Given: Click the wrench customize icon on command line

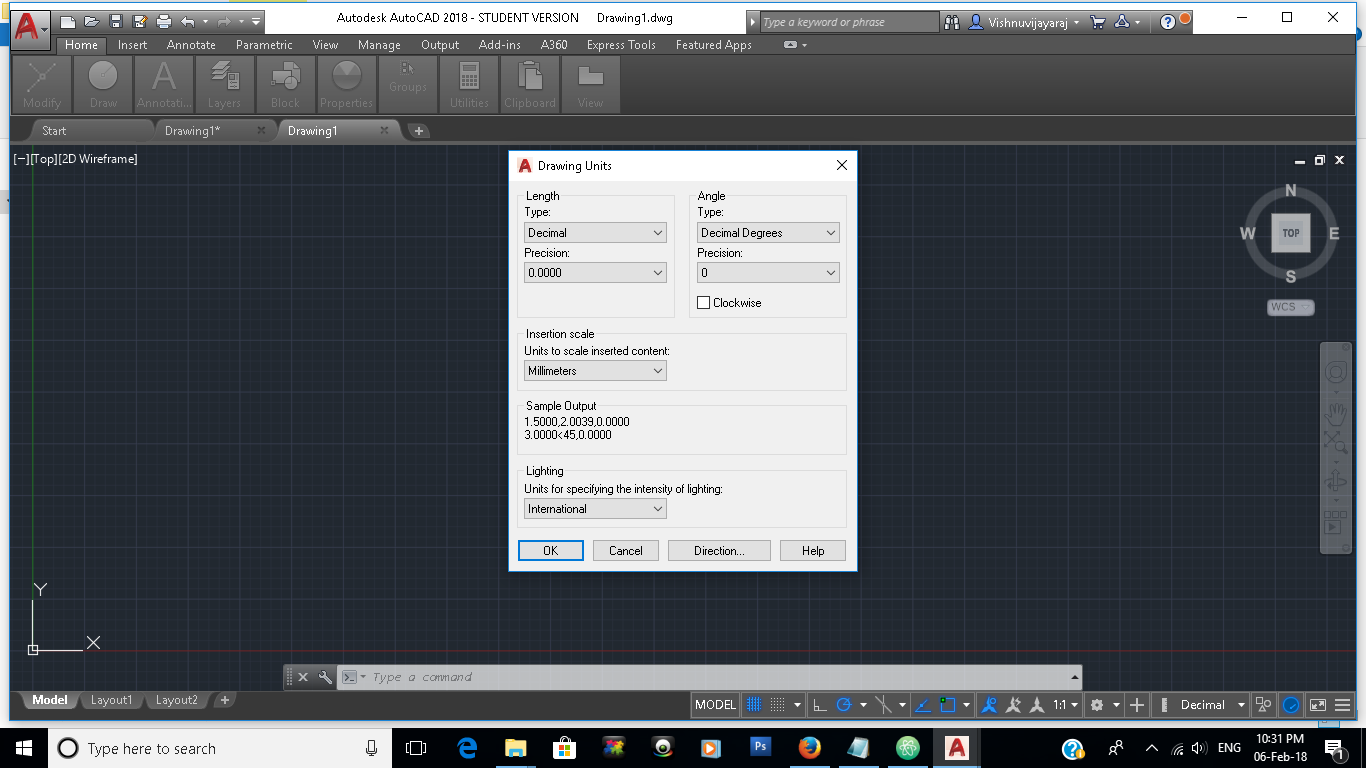Looking at the screenshot, I should coord(324,677).
